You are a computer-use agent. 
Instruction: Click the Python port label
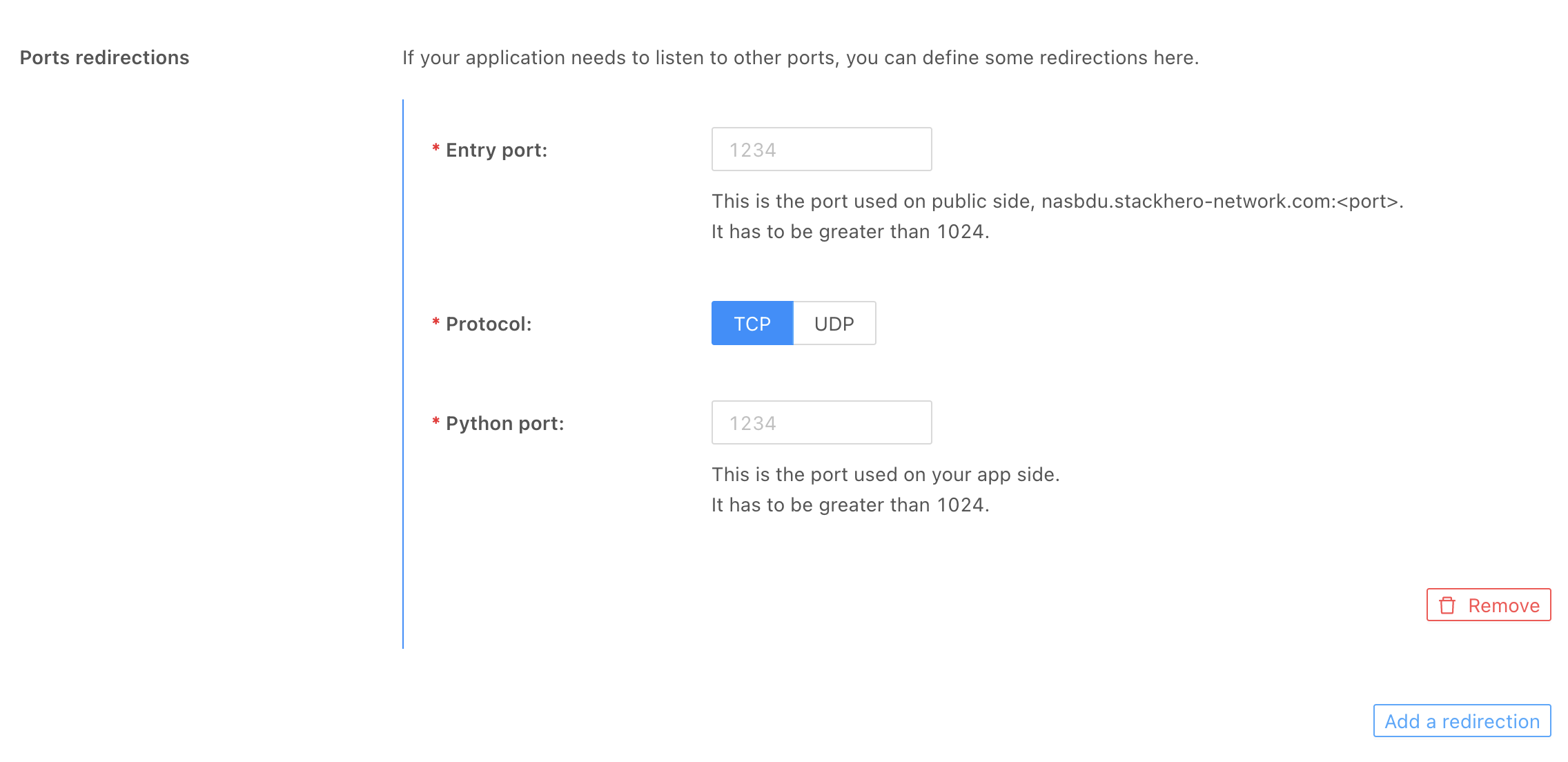pyautogui.click(x=504, y=423)
